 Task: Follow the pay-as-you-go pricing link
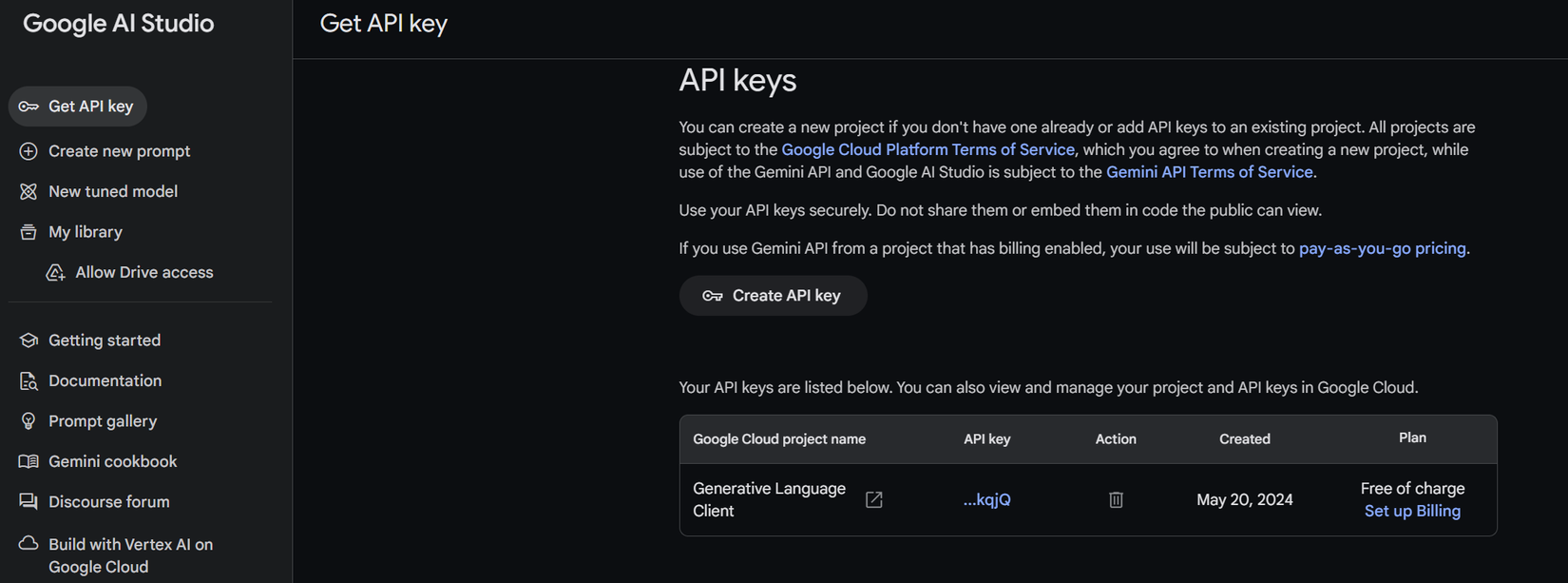(1382, 248)
